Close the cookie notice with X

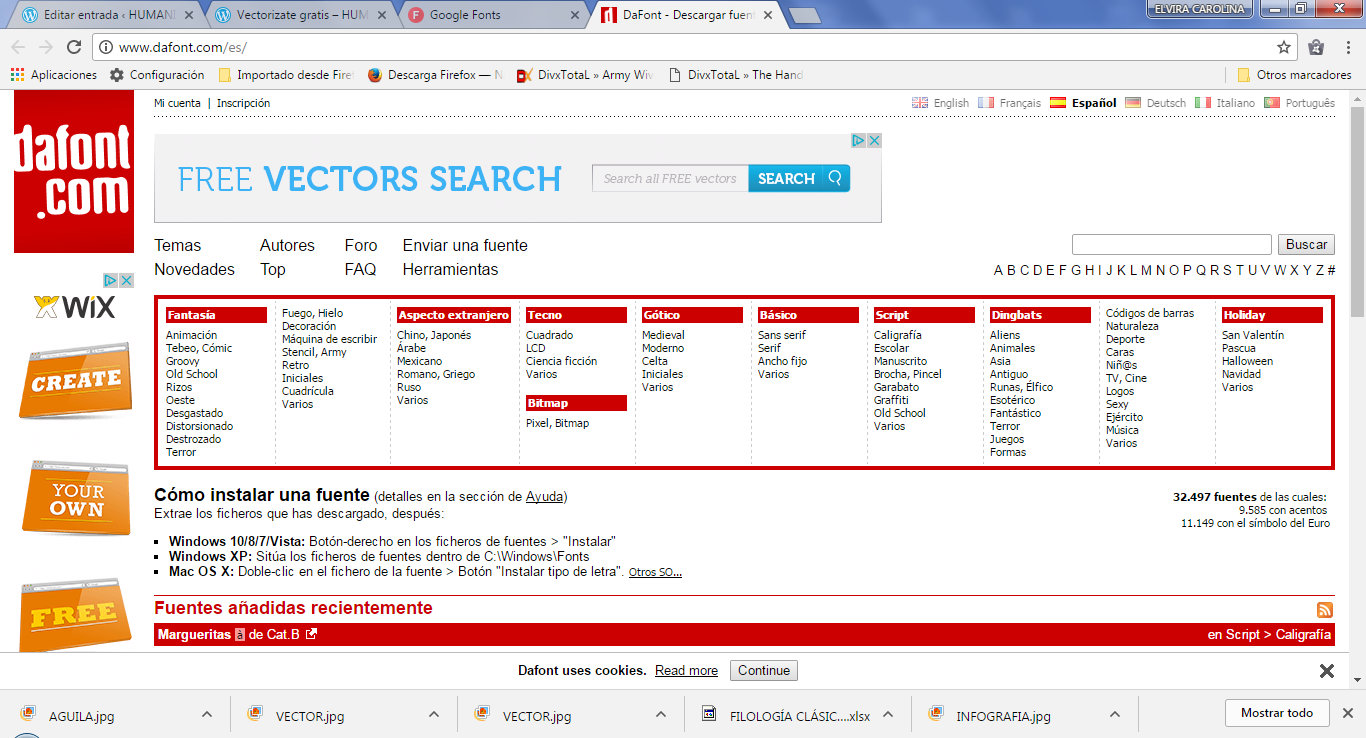1326,671
